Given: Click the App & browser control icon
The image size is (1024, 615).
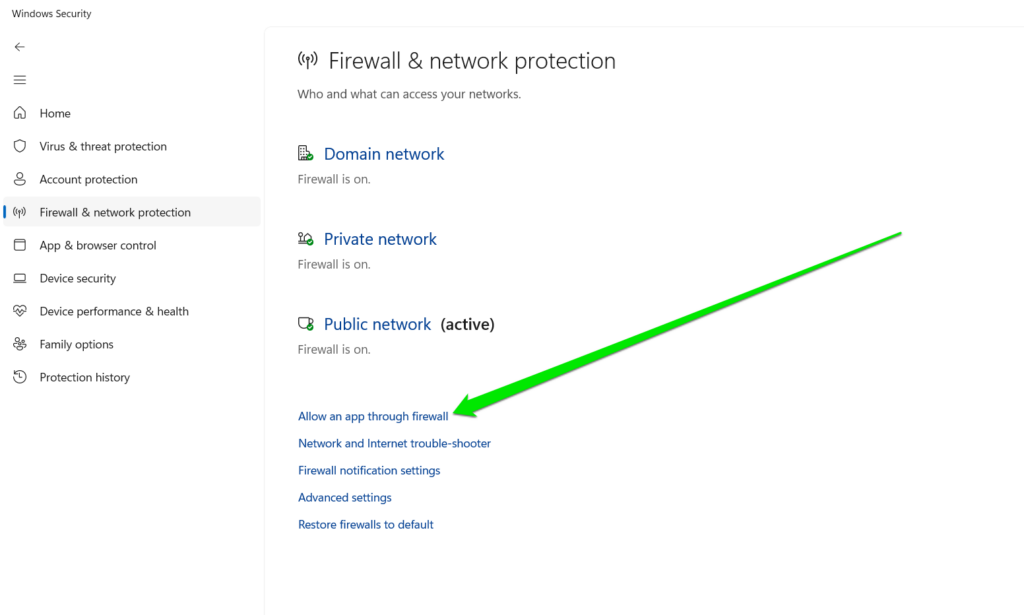Looking at the screenshot, I should click(20, 245).
